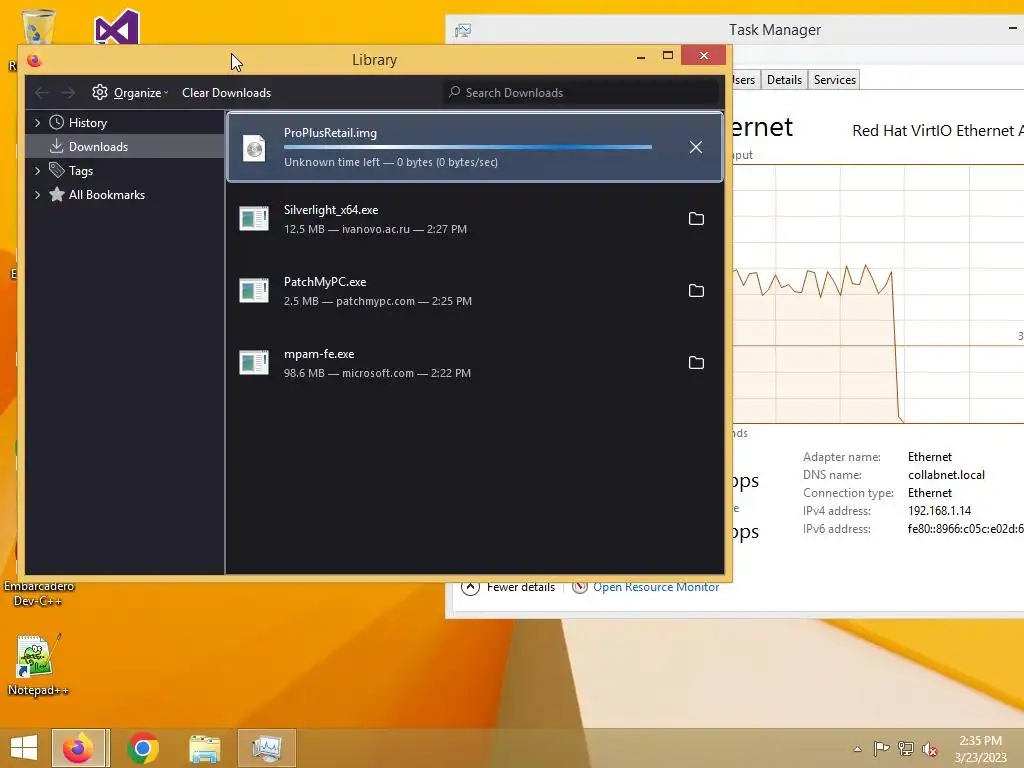1024x768 pixels.
Task: Click the Silverlight_x64.exe file icon
Action: pos(254,219)
